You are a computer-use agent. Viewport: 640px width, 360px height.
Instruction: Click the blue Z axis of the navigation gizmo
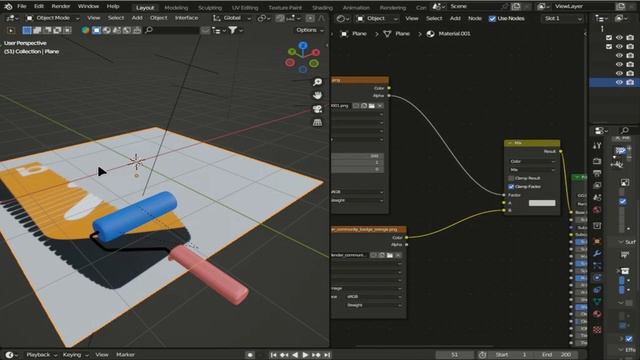coord(303,45)
